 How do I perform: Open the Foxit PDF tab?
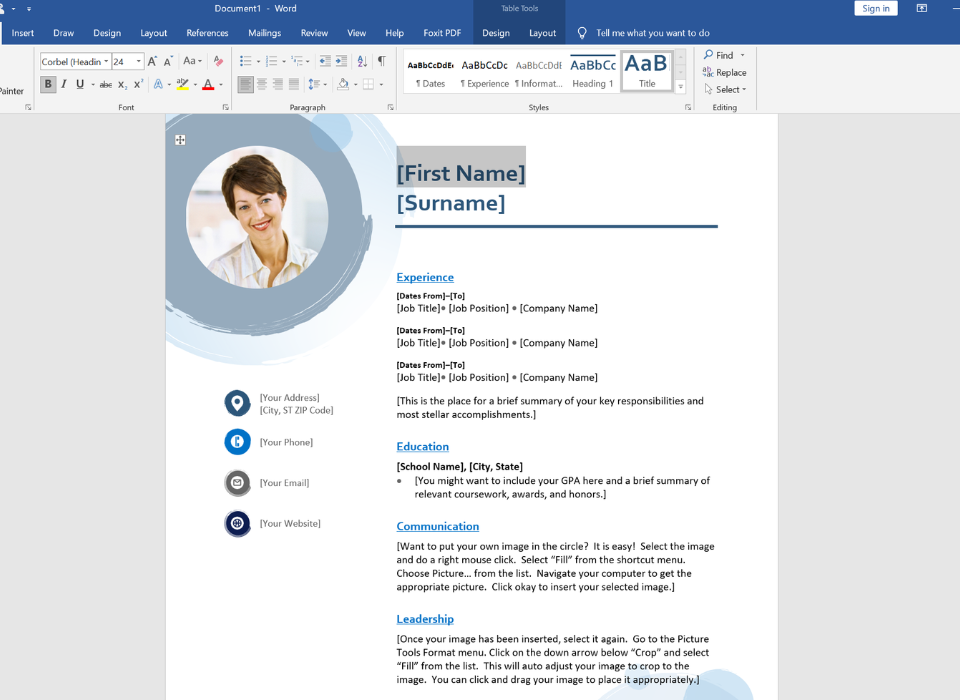point(442,33)
